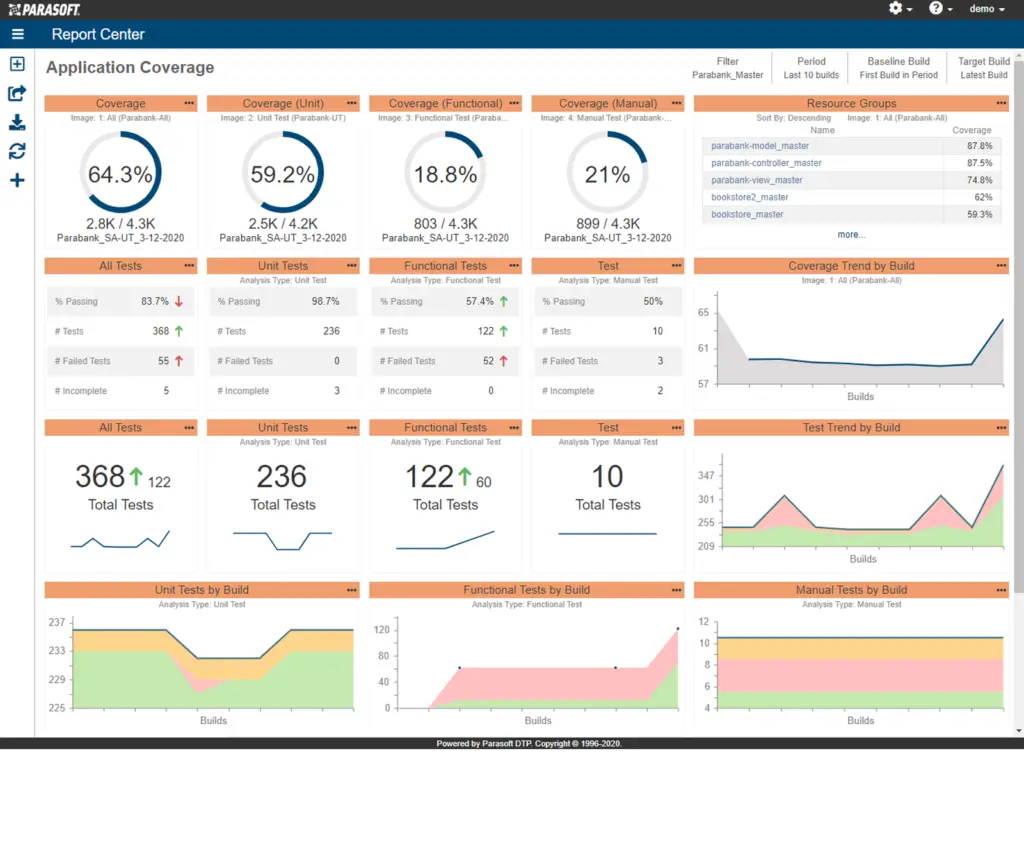The image size is (1024, 865).
Task: Open the demo user dropdown
Action: [987, 8]
